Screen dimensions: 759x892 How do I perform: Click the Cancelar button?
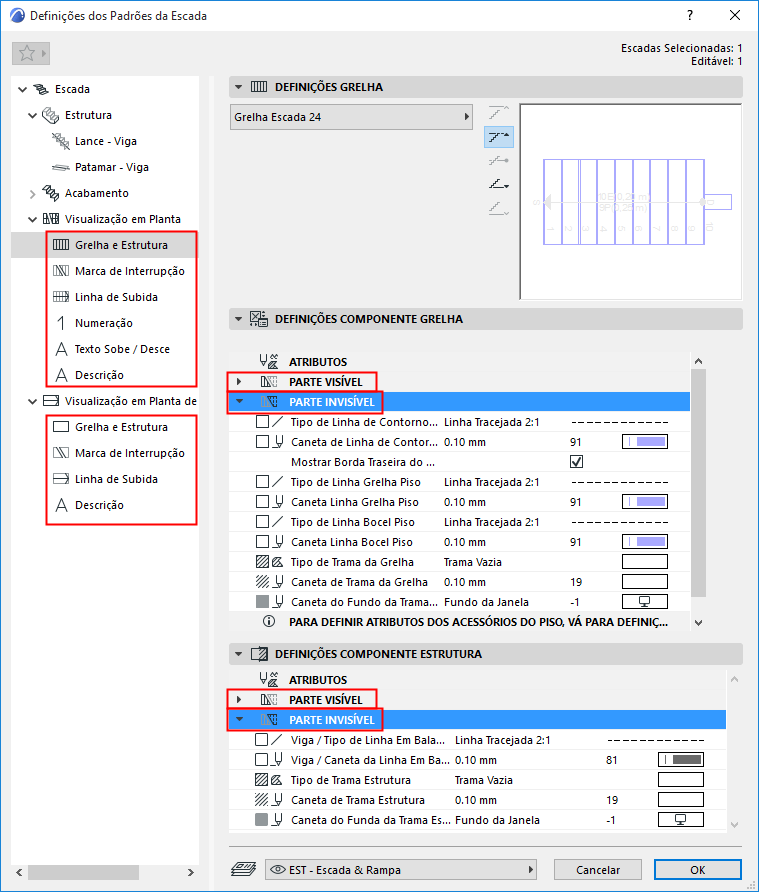[x=598, y=870]
